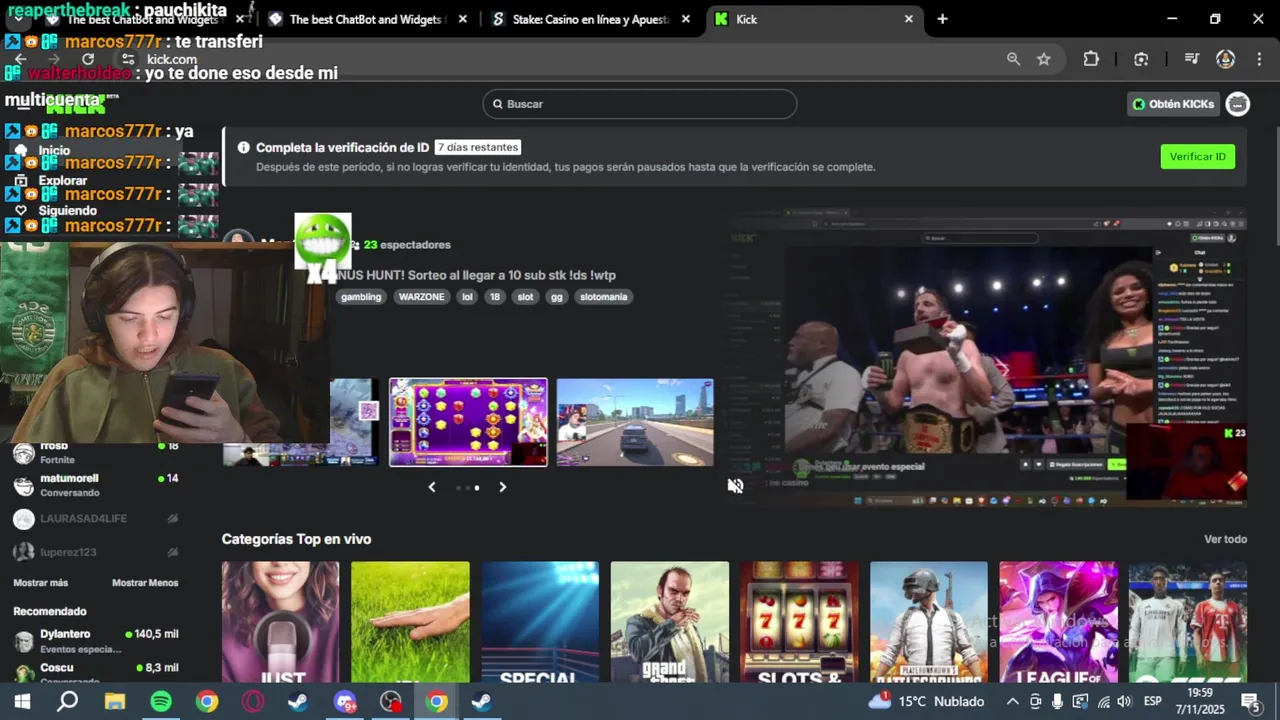
Task: Click the Chrome media control music icon
Action: point(1191,59)
